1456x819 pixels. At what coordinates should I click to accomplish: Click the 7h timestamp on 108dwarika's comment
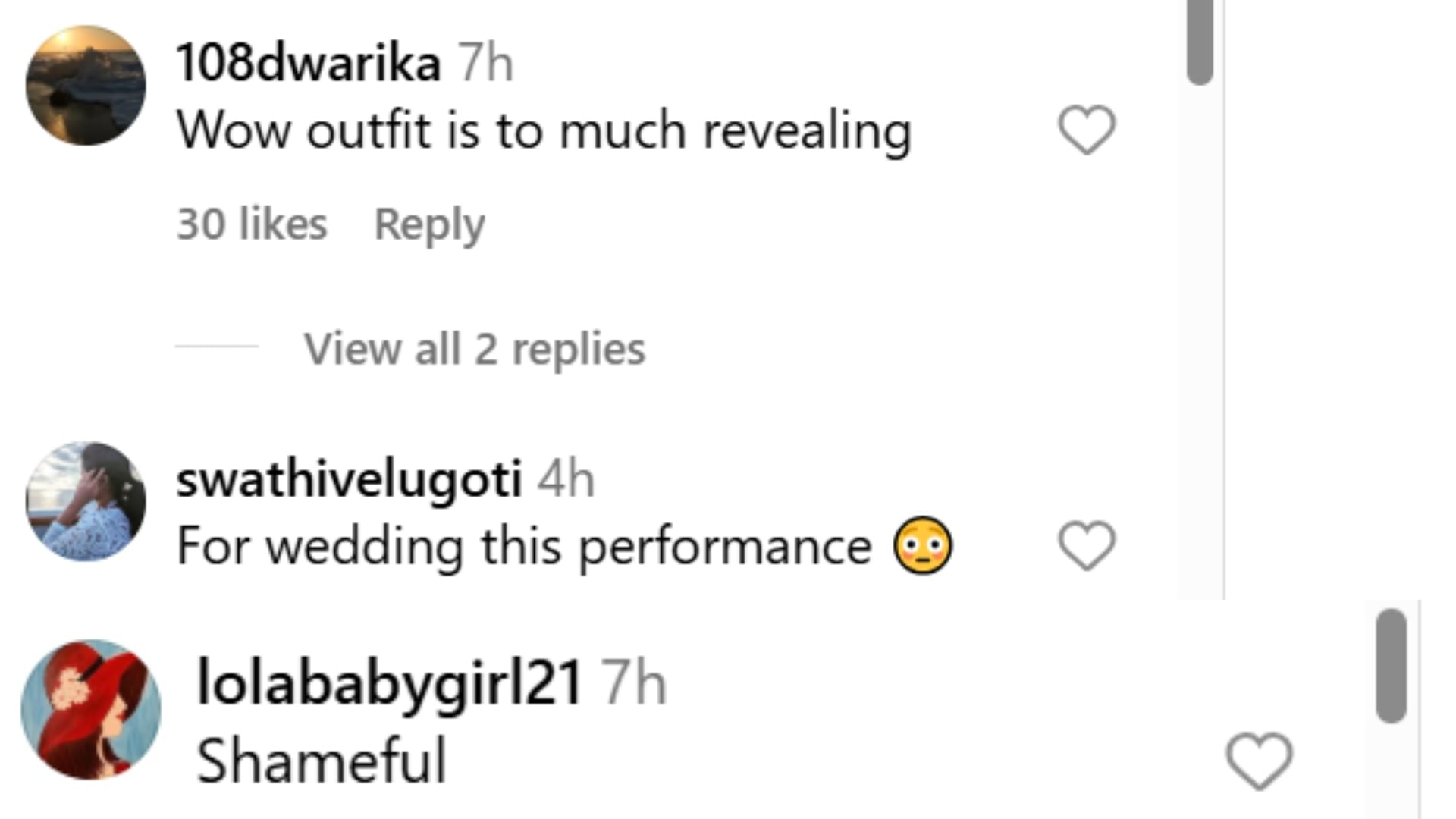tap(485, 62)
